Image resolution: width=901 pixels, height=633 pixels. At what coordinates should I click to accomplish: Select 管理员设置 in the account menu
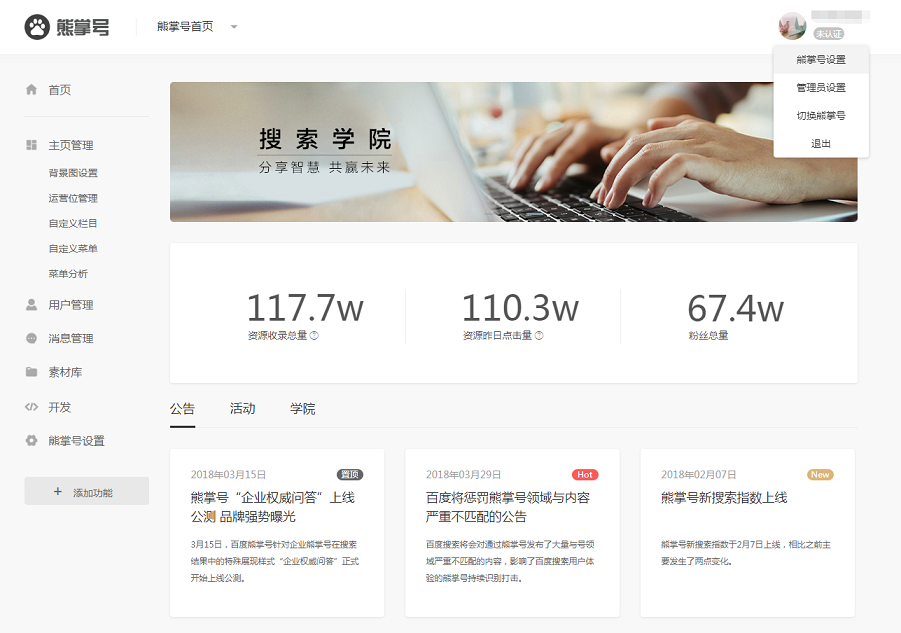click(x=821, y=87)
